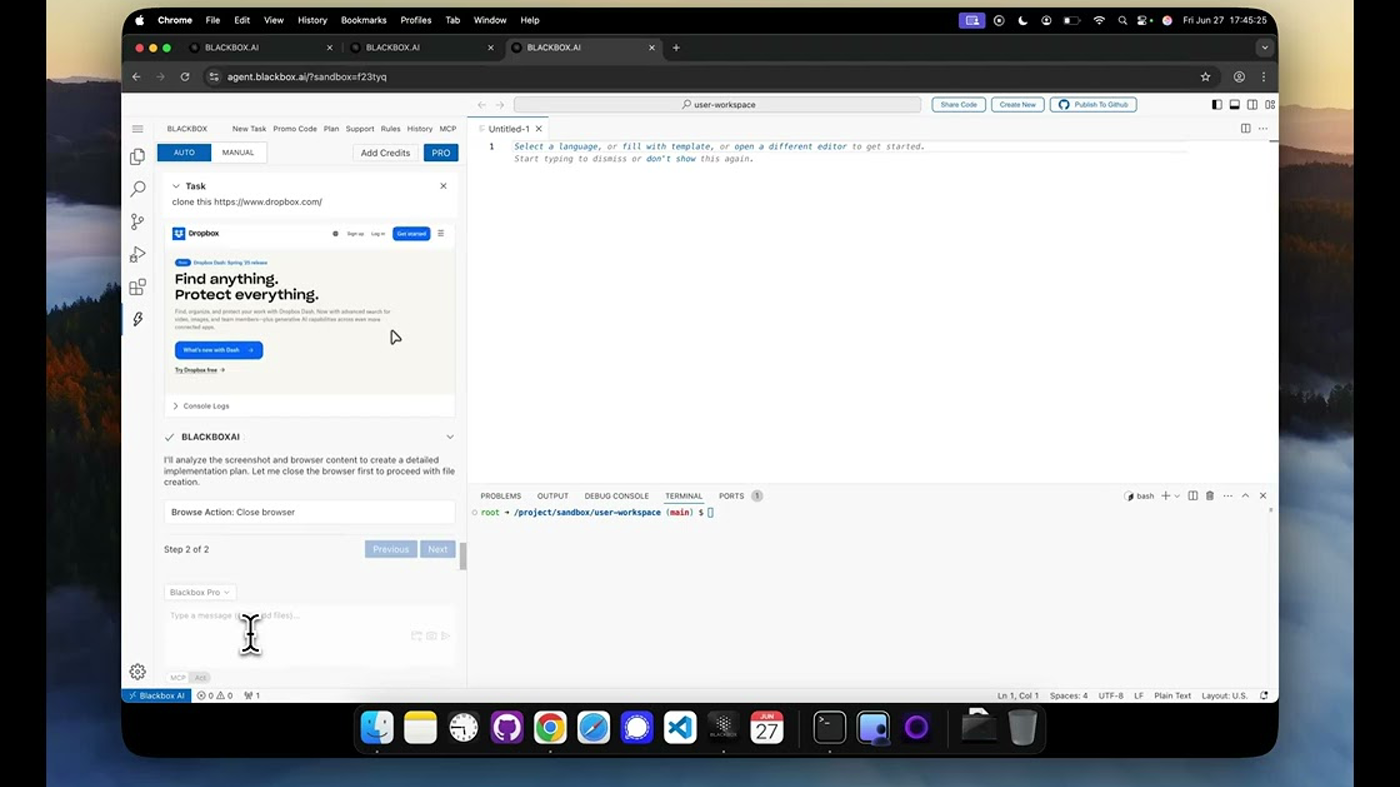Click the Publish To Github button
Viewport: 1400px width, 787px height.
1093,105
